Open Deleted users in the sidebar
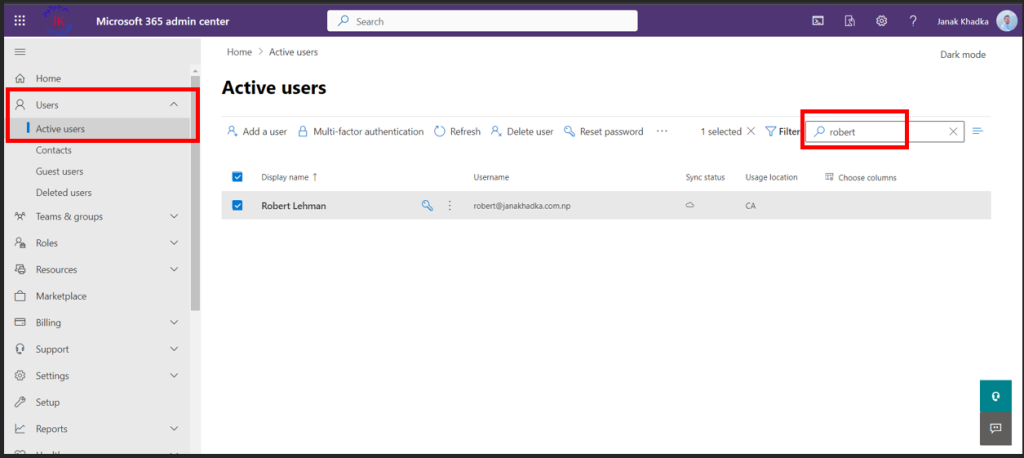 63,193
